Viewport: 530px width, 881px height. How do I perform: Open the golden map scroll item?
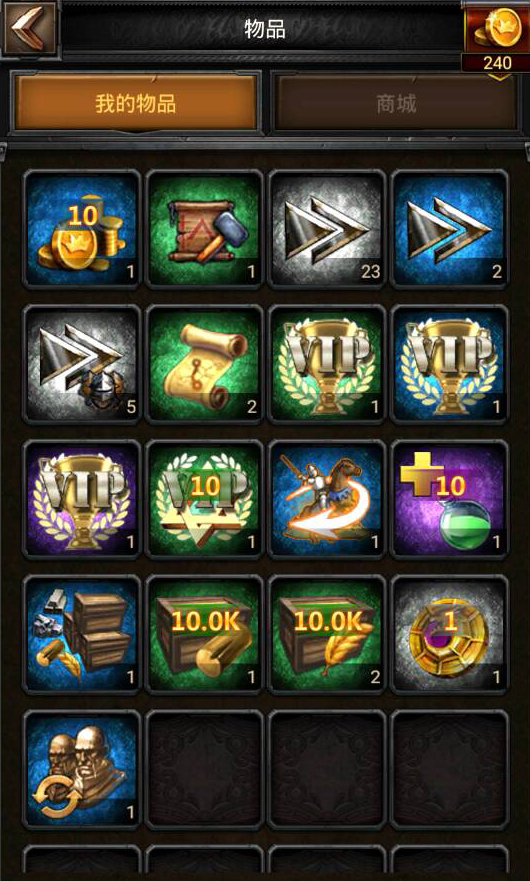(x=204, y=364)
